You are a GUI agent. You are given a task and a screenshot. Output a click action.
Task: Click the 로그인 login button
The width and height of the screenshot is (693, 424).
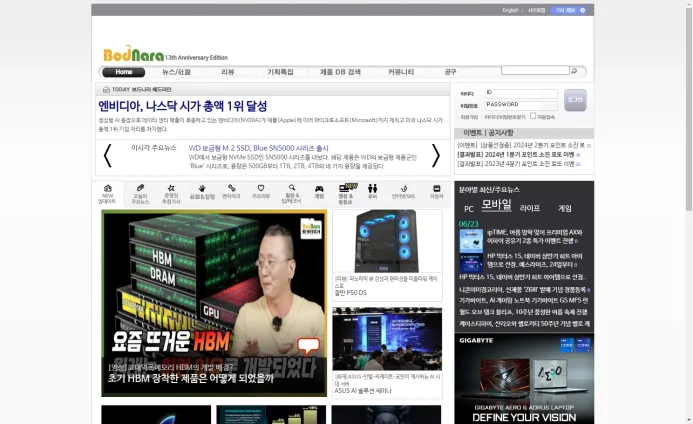(575, 100)
